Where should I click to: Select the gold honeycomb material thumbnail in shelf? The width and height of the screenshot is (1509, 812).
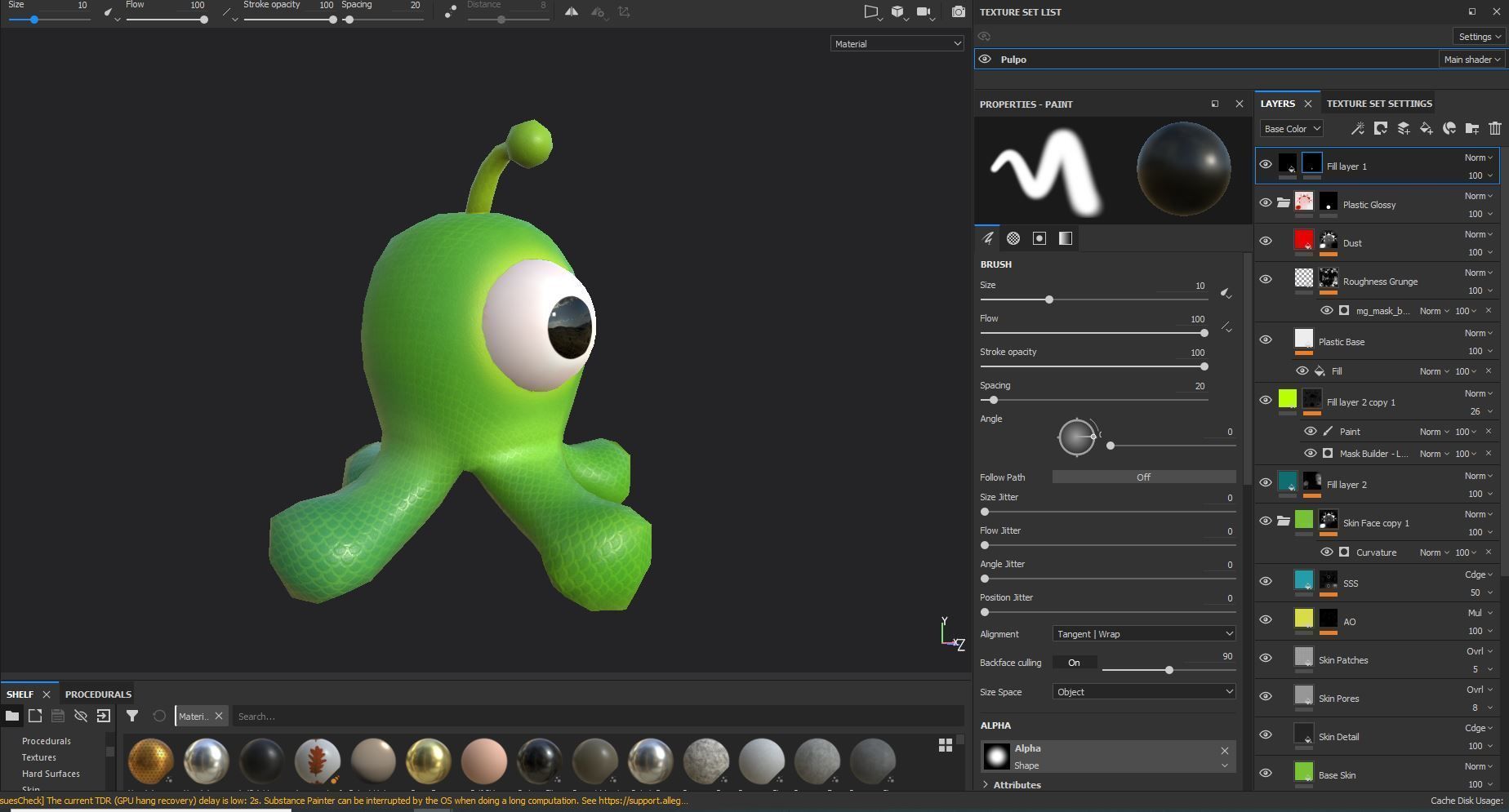click(151, 760)
